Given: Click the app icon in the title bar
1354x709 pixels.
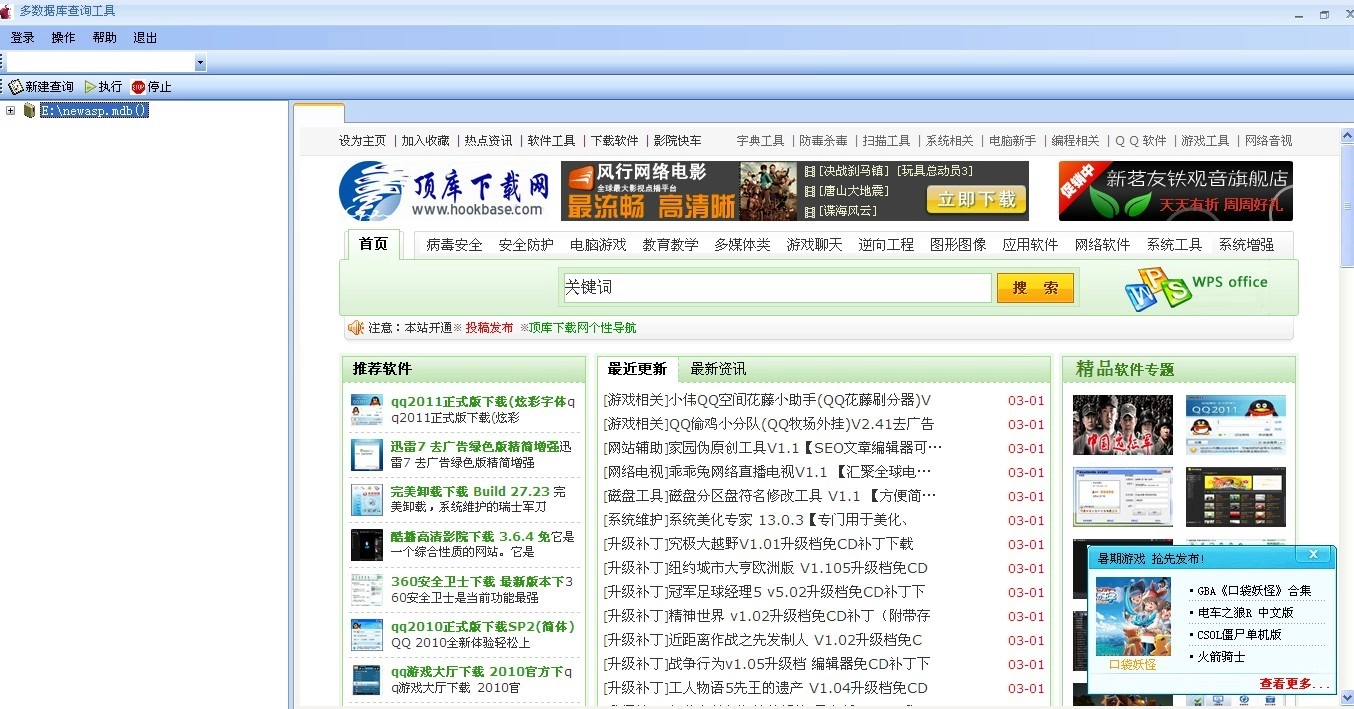Looking at the screenshot, I should pyautogui.click(x=6, y=11).
